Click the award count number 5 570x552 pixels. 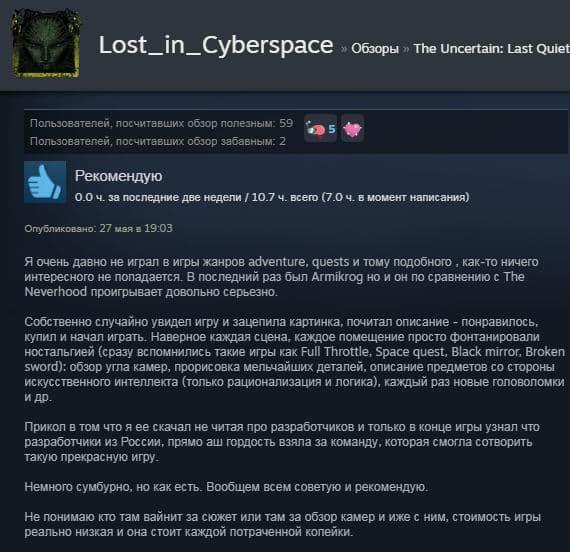[332, 129]
